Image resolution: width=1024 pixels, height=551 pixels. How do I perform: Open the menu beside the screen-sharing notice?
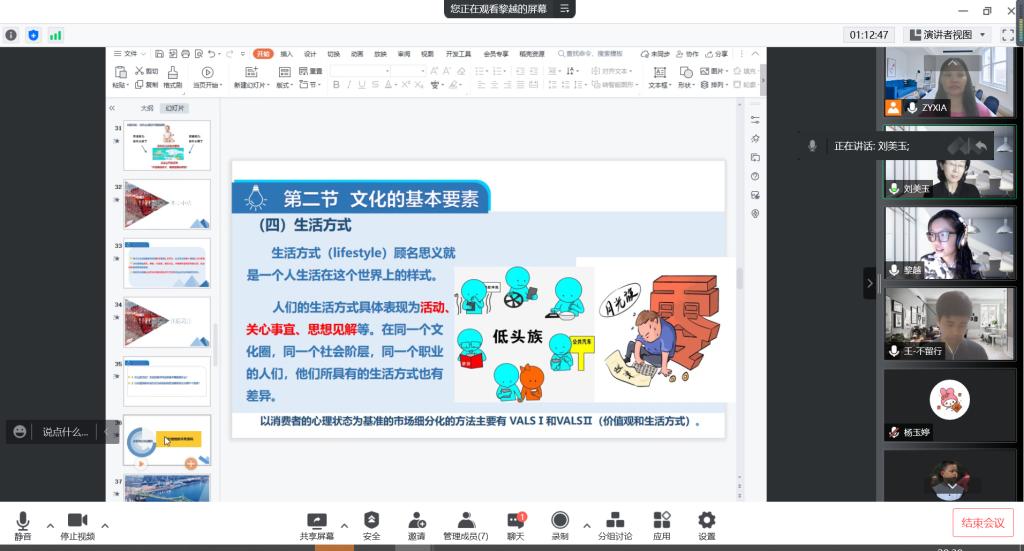[x=565, y=9]
